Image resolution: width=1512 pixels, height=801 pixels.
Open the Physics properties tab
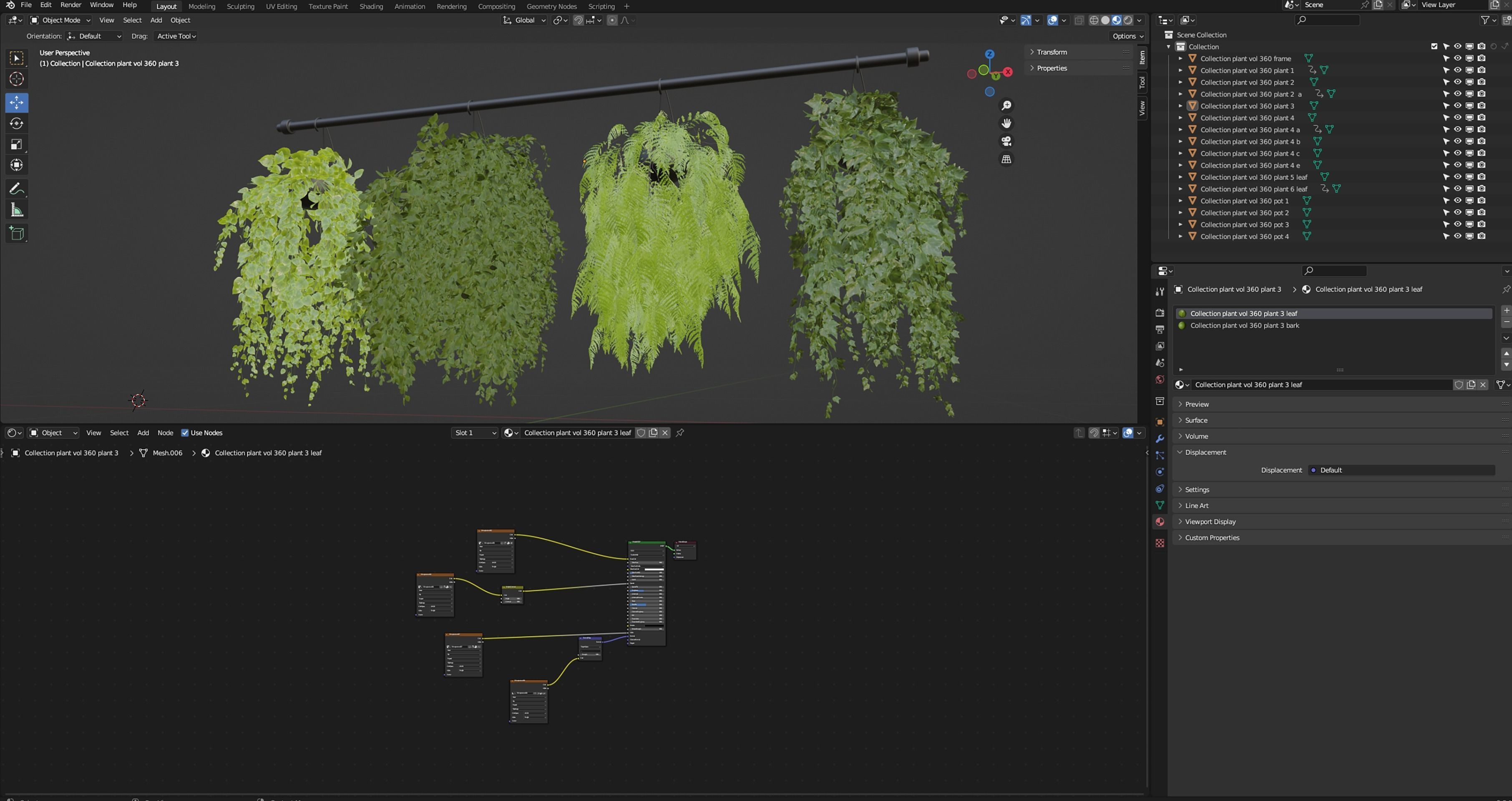(x=1159, y=472)
